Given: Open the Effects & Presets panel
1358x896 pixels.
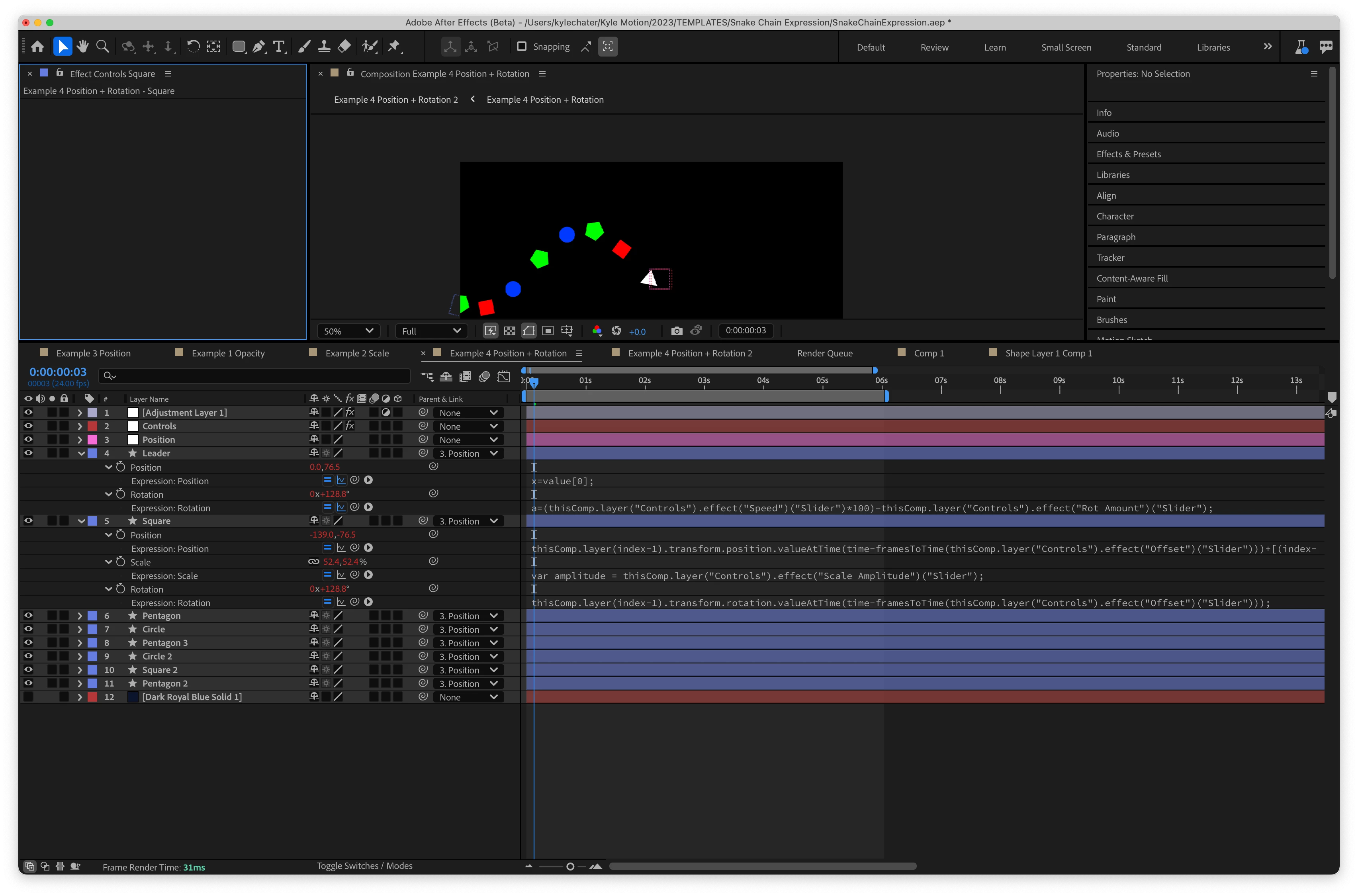Looking at the screenshot, I should point(1128,154).
